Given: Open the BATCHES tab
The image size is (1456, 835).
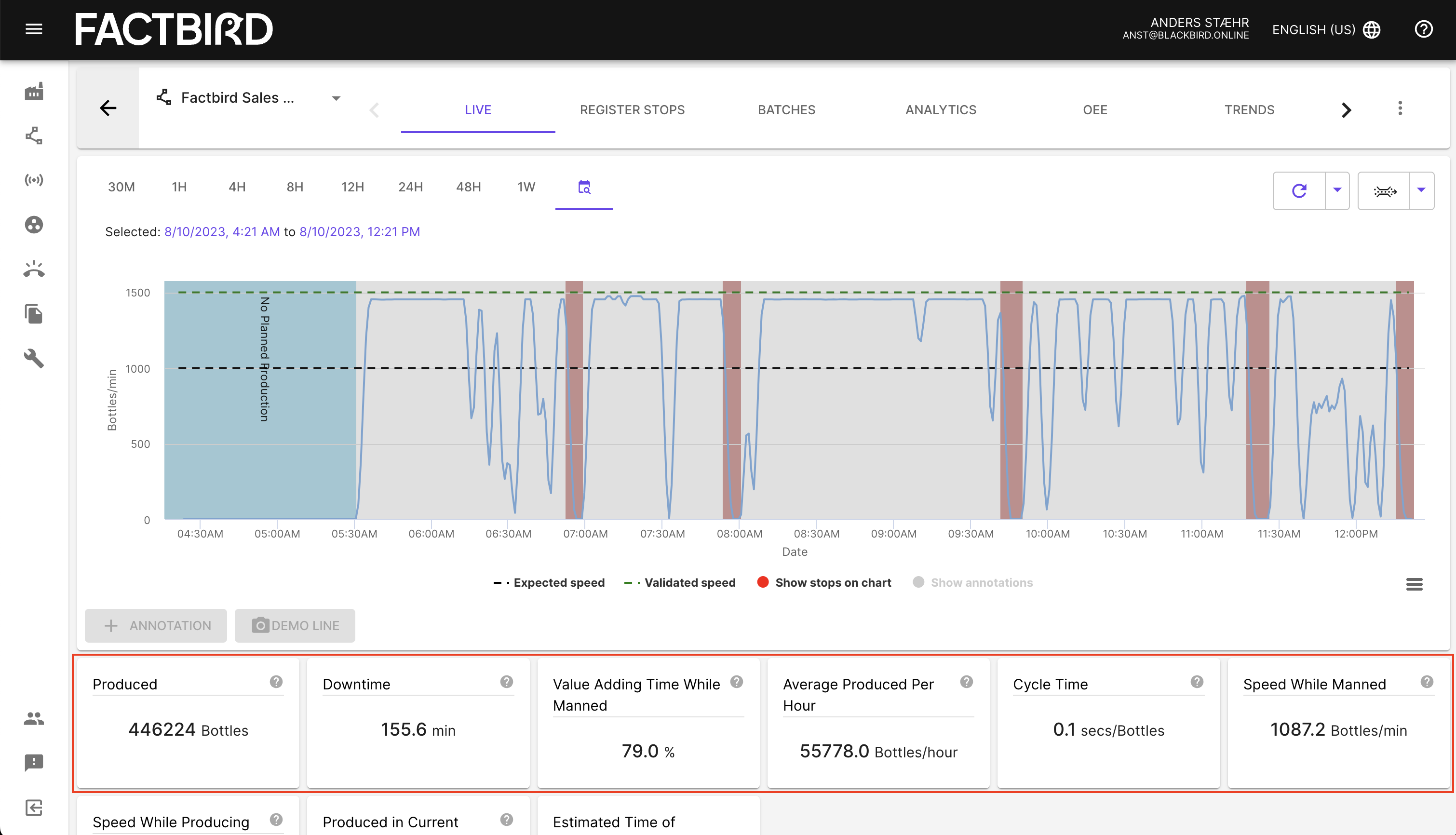Looking at the screenshot, I should [x=786, y=109].
